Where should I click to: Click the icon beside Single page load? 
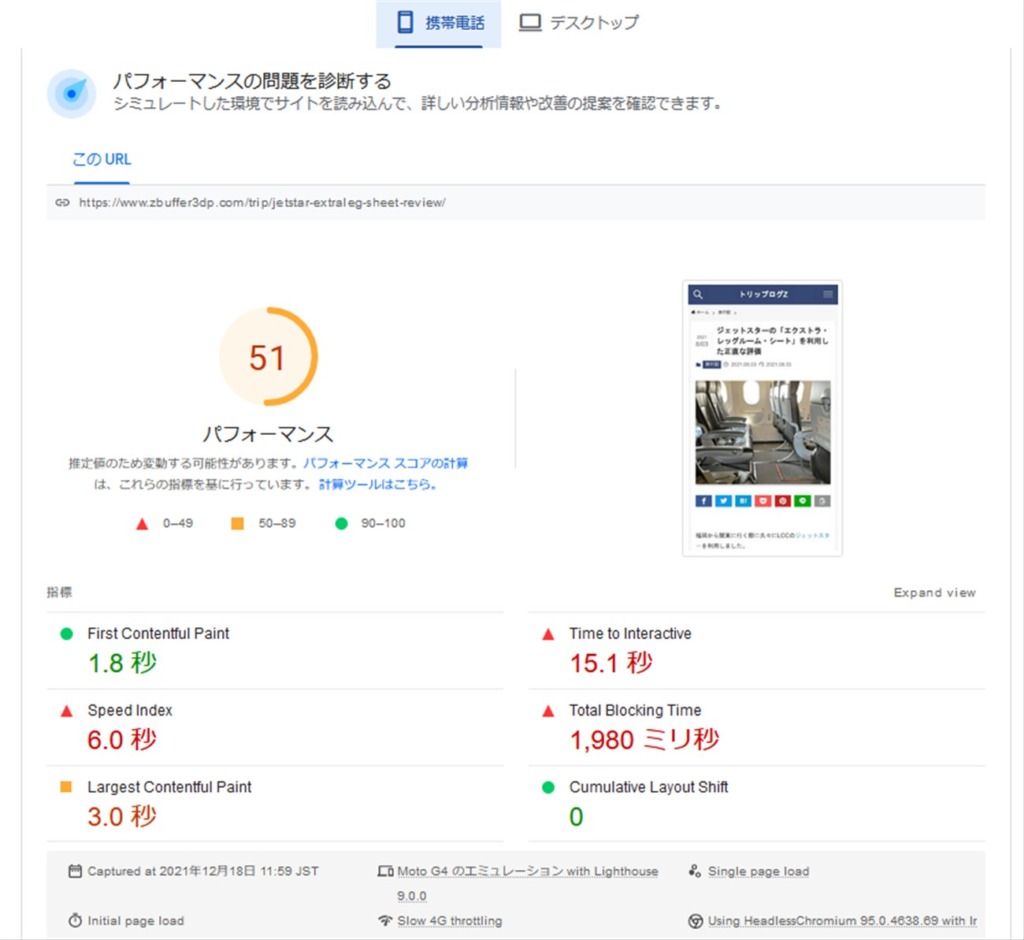tap(695, 871)
